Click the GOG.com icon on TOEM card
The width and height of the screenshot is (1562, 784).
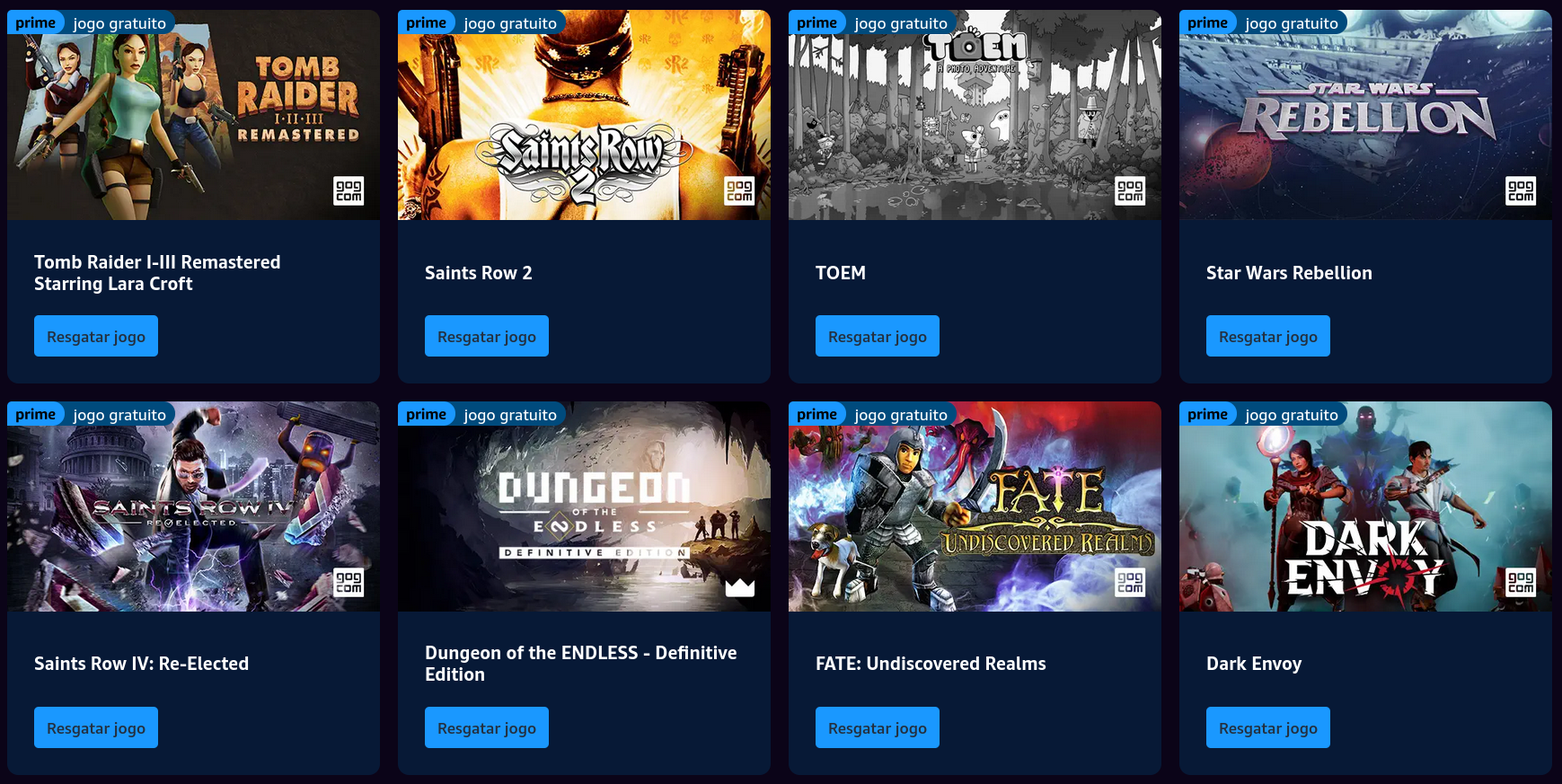1130,190
